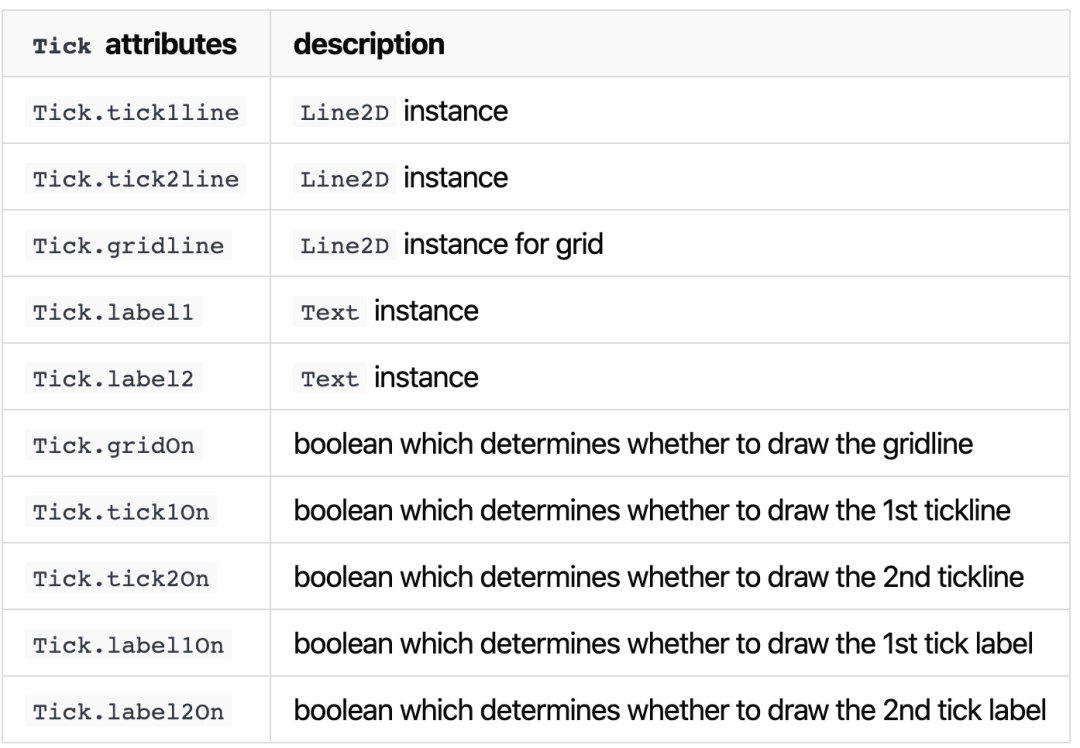Viewport: 1080px width, 748px height.
Task: Click the Tick.label2 code entry
Action: [x=113, y=378]
